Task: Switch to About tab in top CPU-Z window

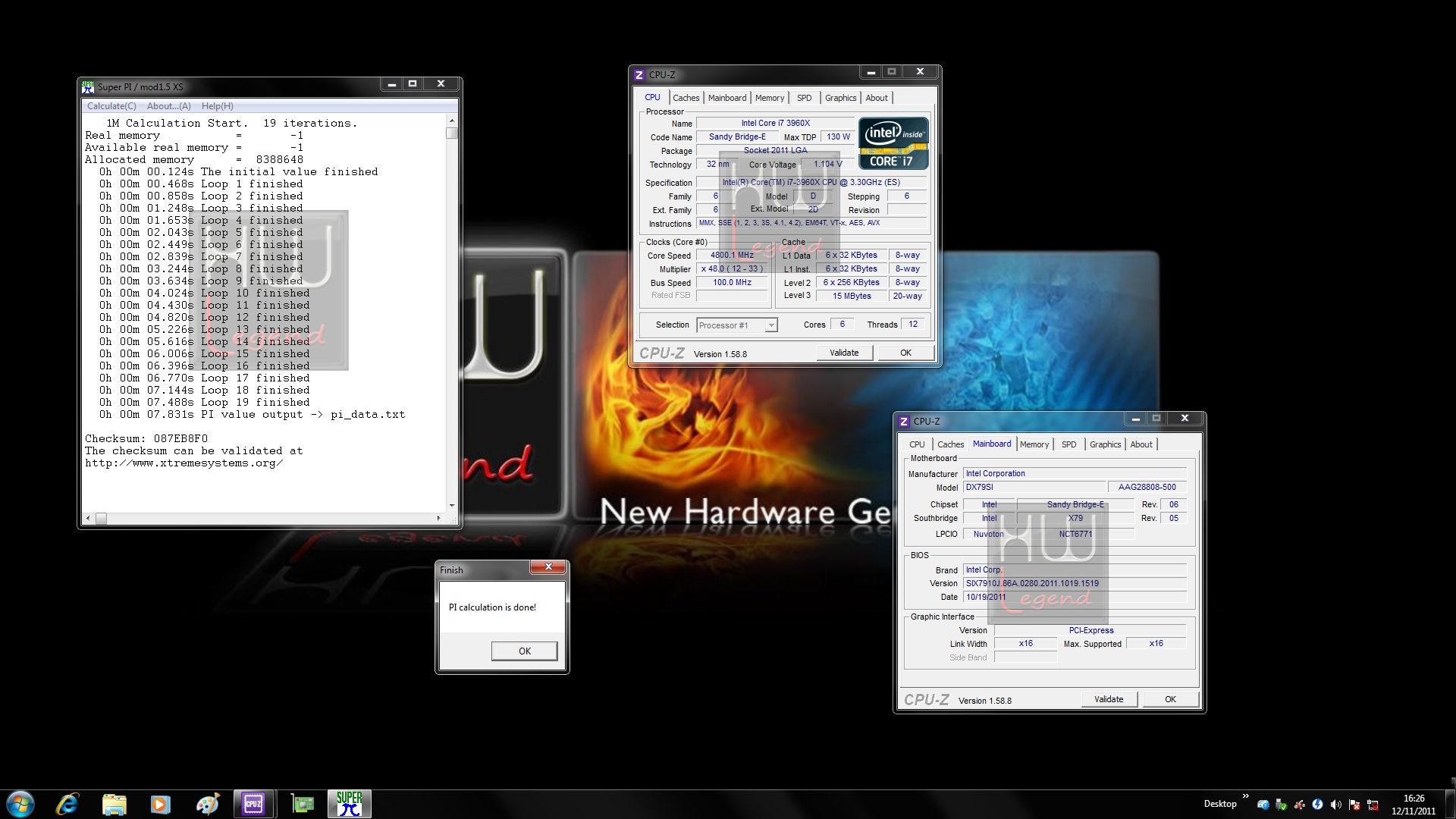Action: coord(877,98)
